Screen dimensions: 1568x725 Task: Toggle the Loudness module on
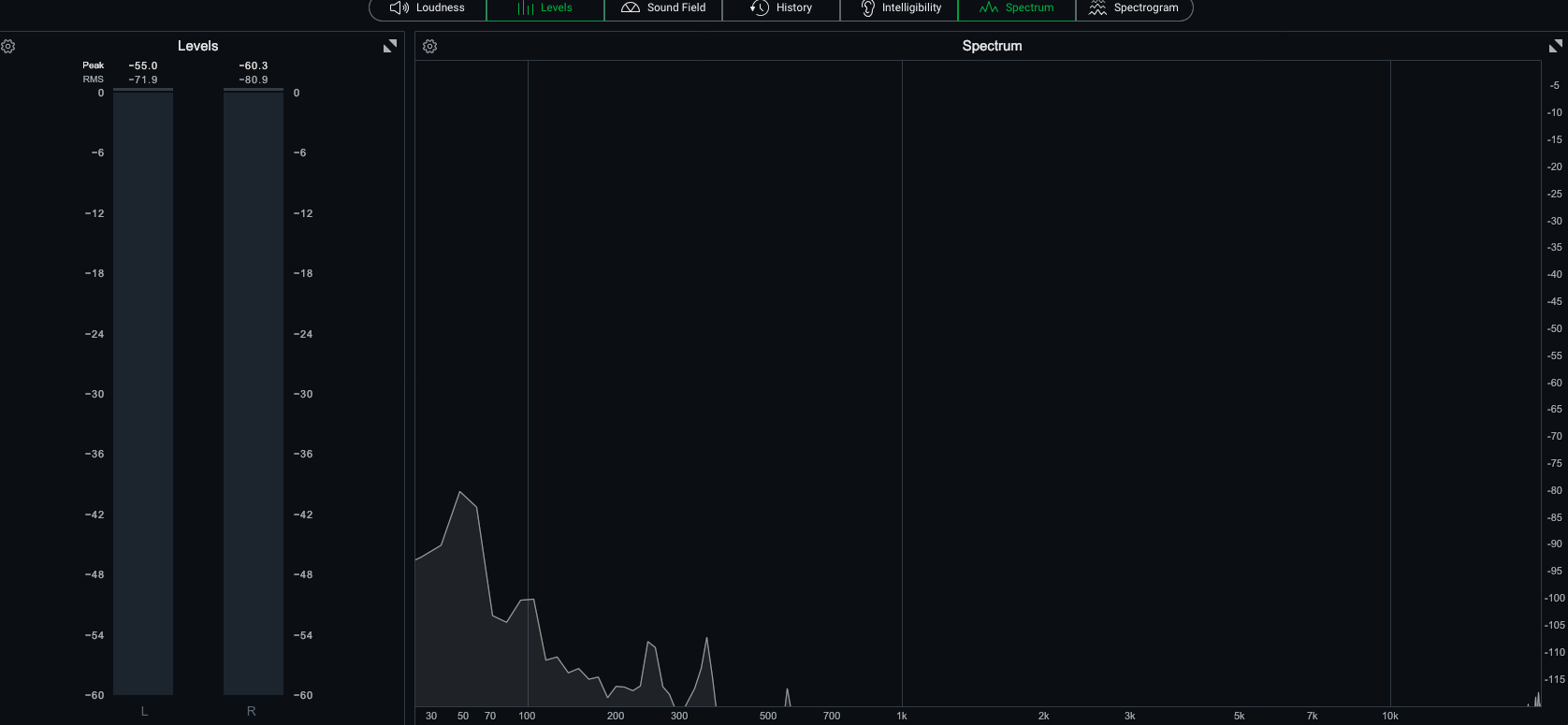coord(428,8)
